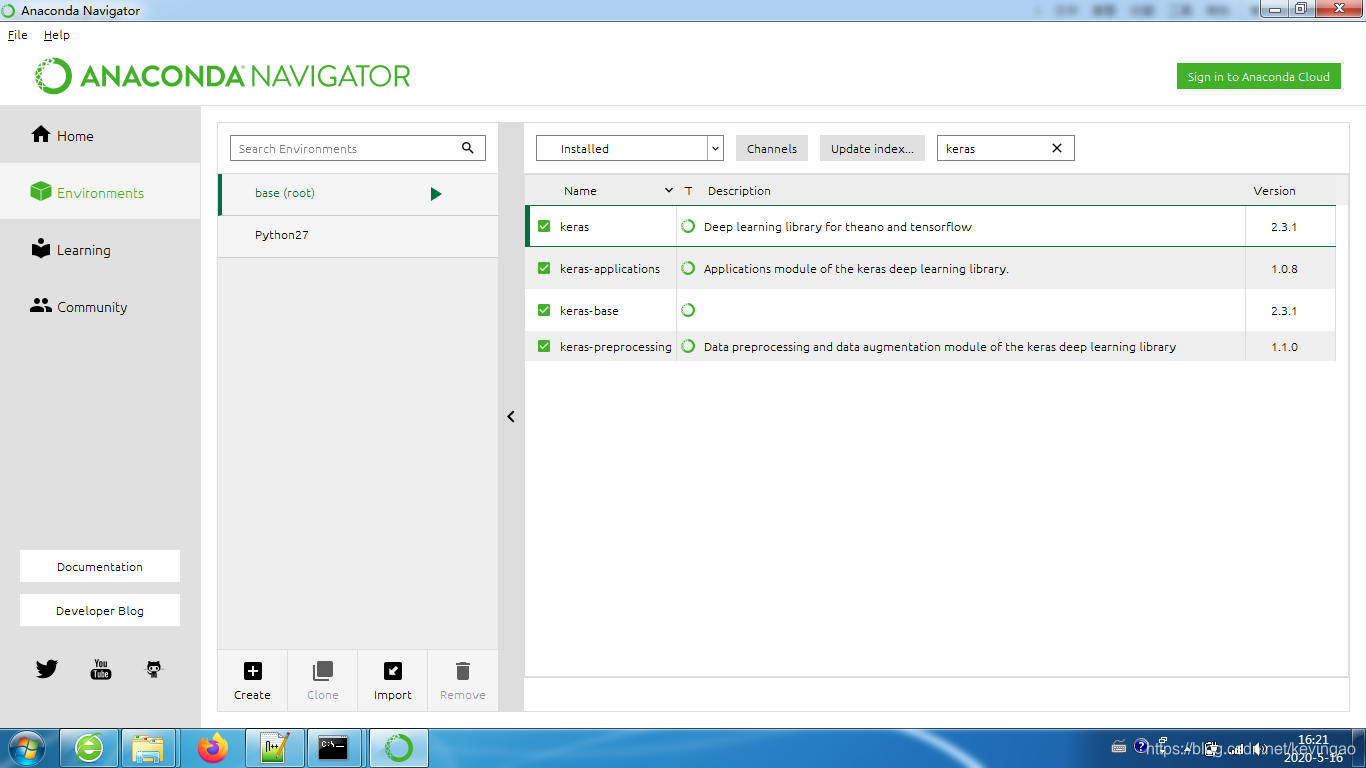1366x768 pixels.
Task: Click the Name column sort arrow
Action: point(669,190)
